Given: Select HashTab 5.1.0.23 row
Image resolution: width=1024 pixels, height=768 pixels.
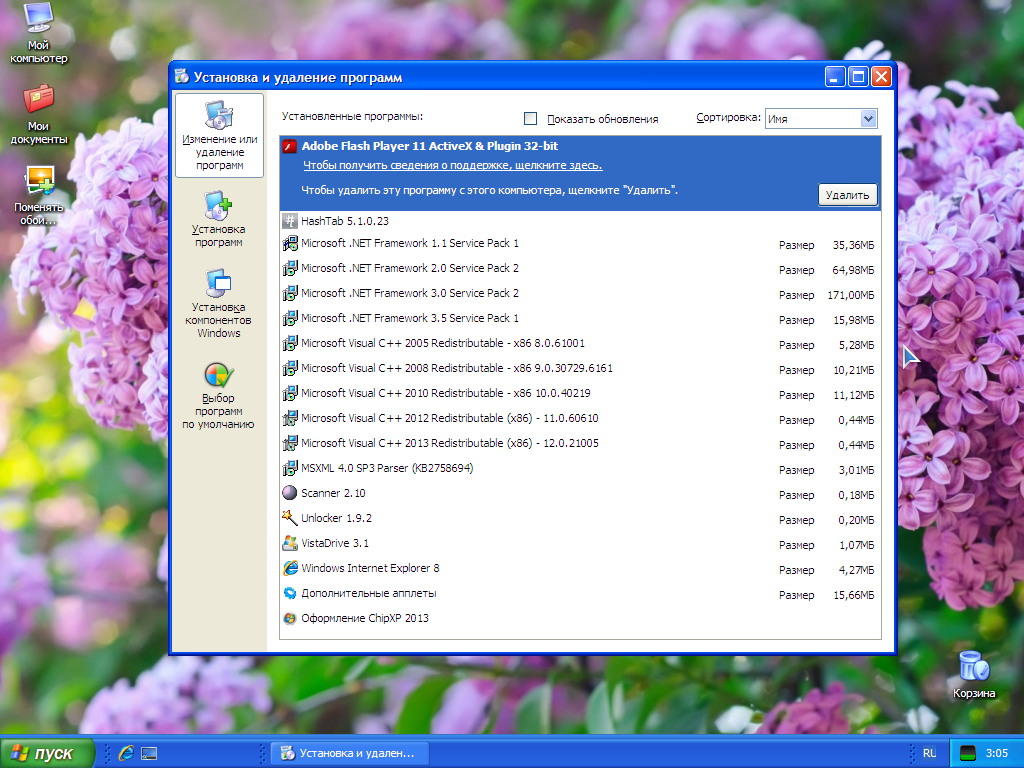Looking at the screenshot, I should tap(581, 221).
